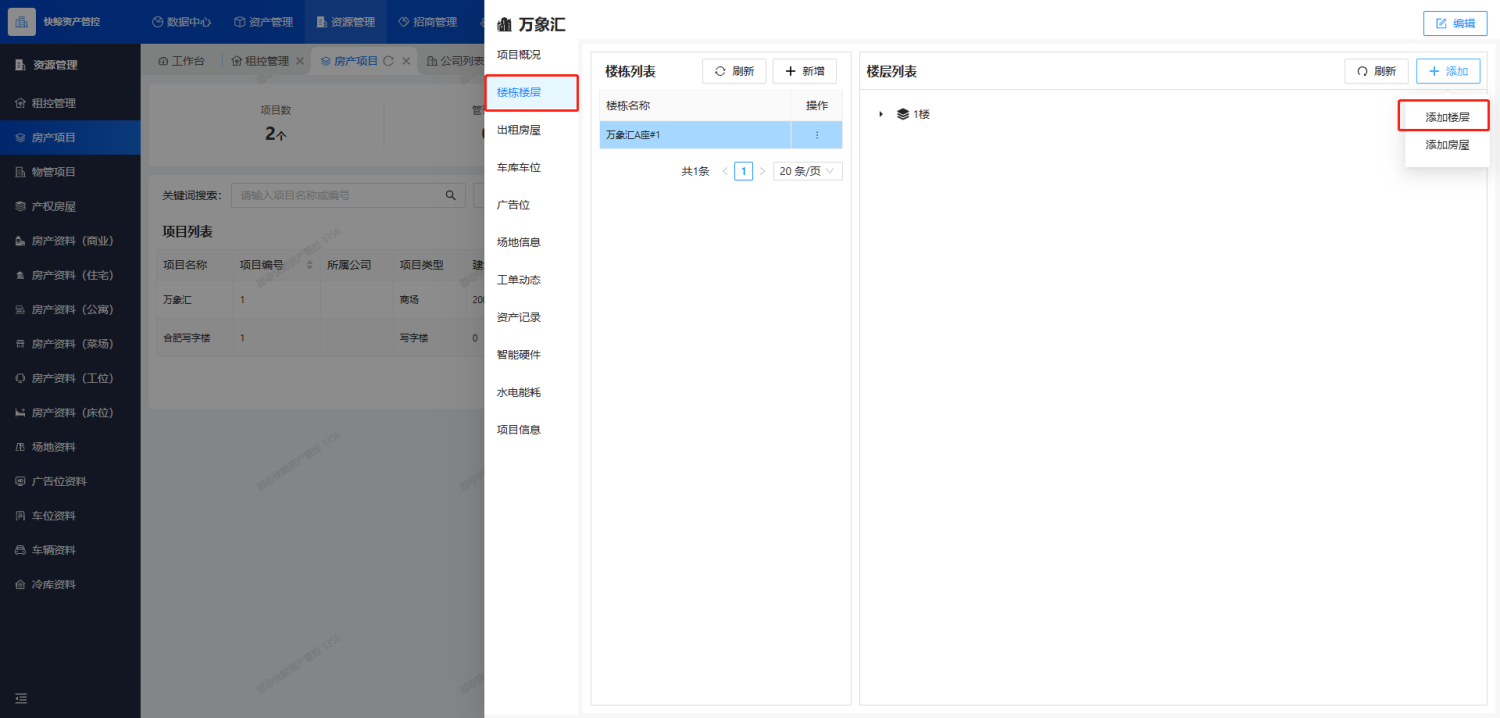The image size is (1500, 718).
Task: Open 租控管理 in the left sidebar
Action: coord(70,103)
